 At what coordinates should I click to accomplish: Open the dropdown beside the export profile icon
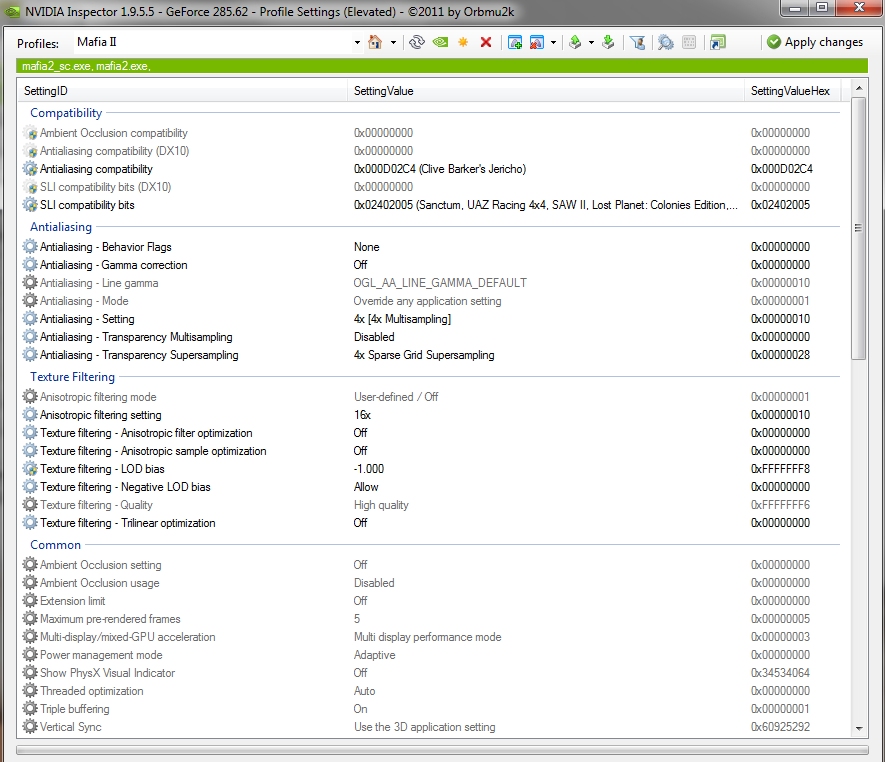click(591, 42)
